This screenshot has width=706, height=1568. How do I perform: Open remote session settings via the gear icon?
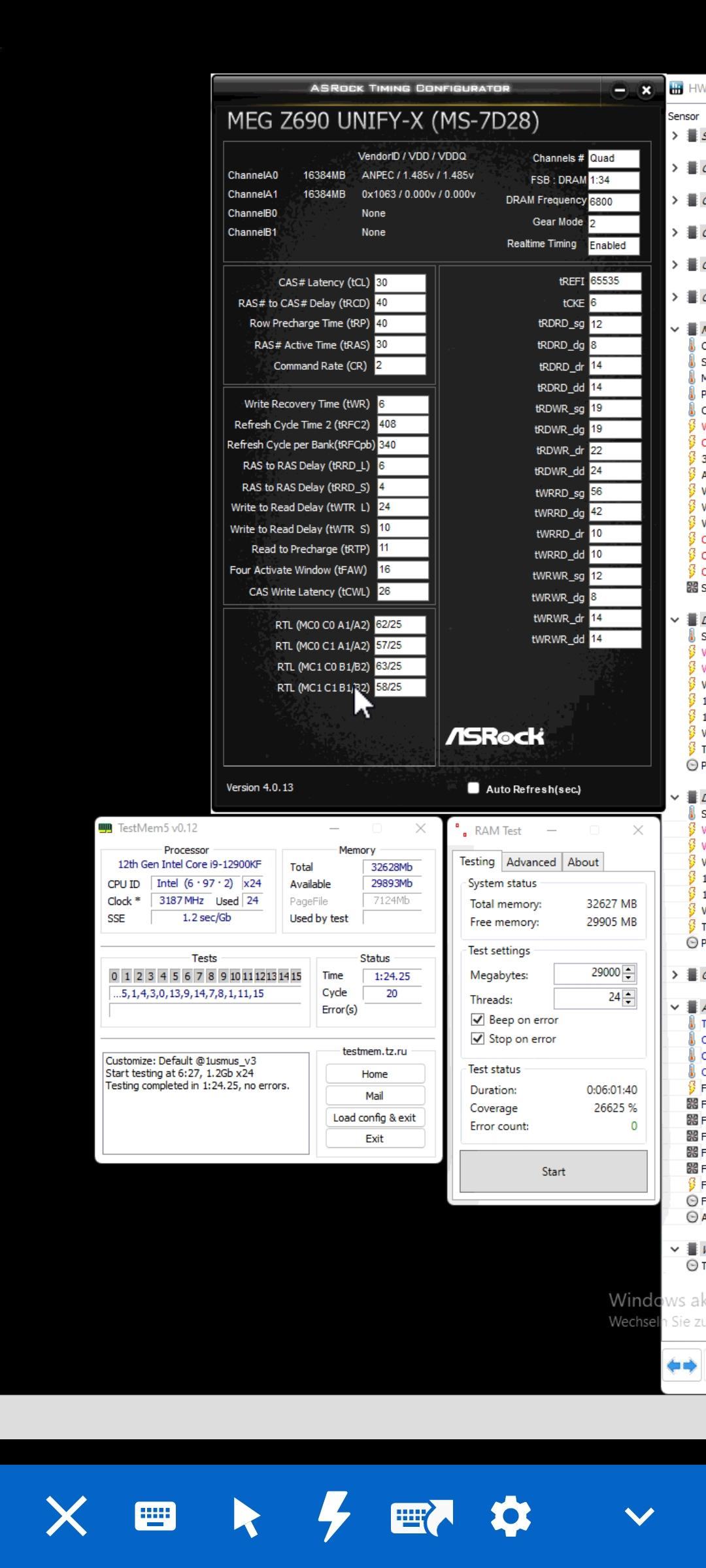[511, 1516]
